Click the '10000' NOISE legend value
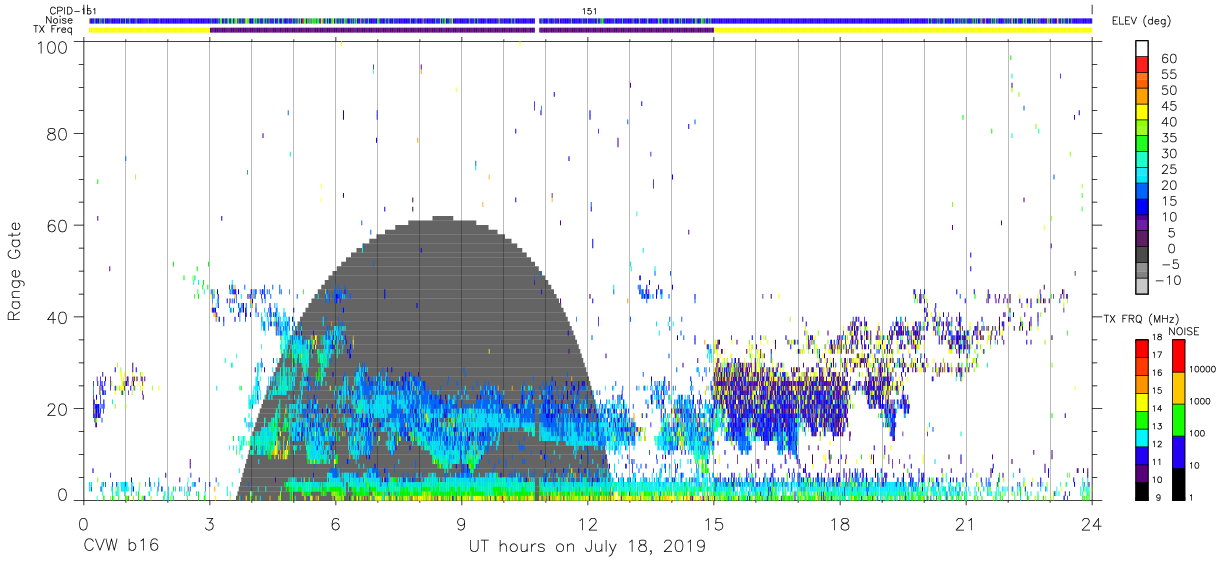 tap(1205, 370)
